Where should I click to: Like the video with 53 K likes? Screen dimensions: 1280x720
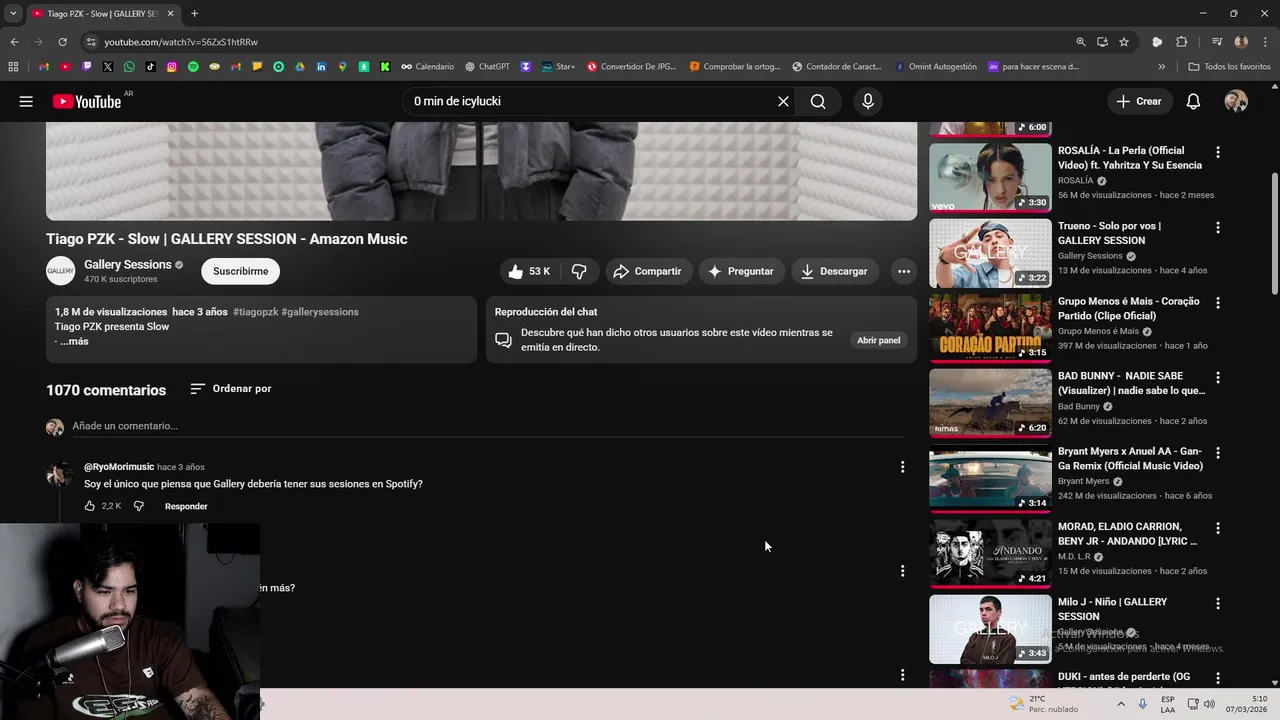pos(529,271)
